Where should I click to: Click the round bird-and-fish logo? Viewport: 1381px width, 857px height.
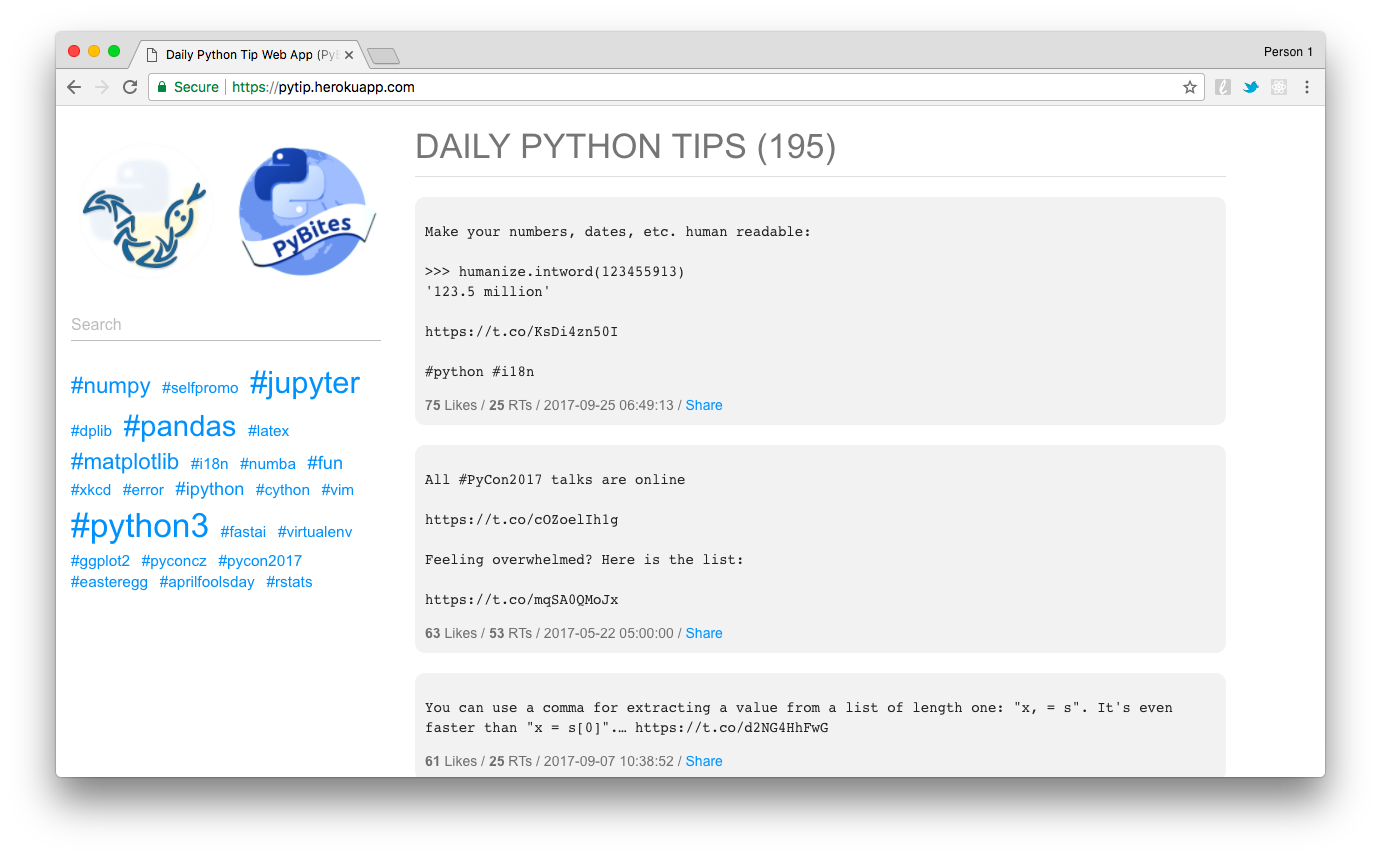pyautogui.click(x=146, y=210)
